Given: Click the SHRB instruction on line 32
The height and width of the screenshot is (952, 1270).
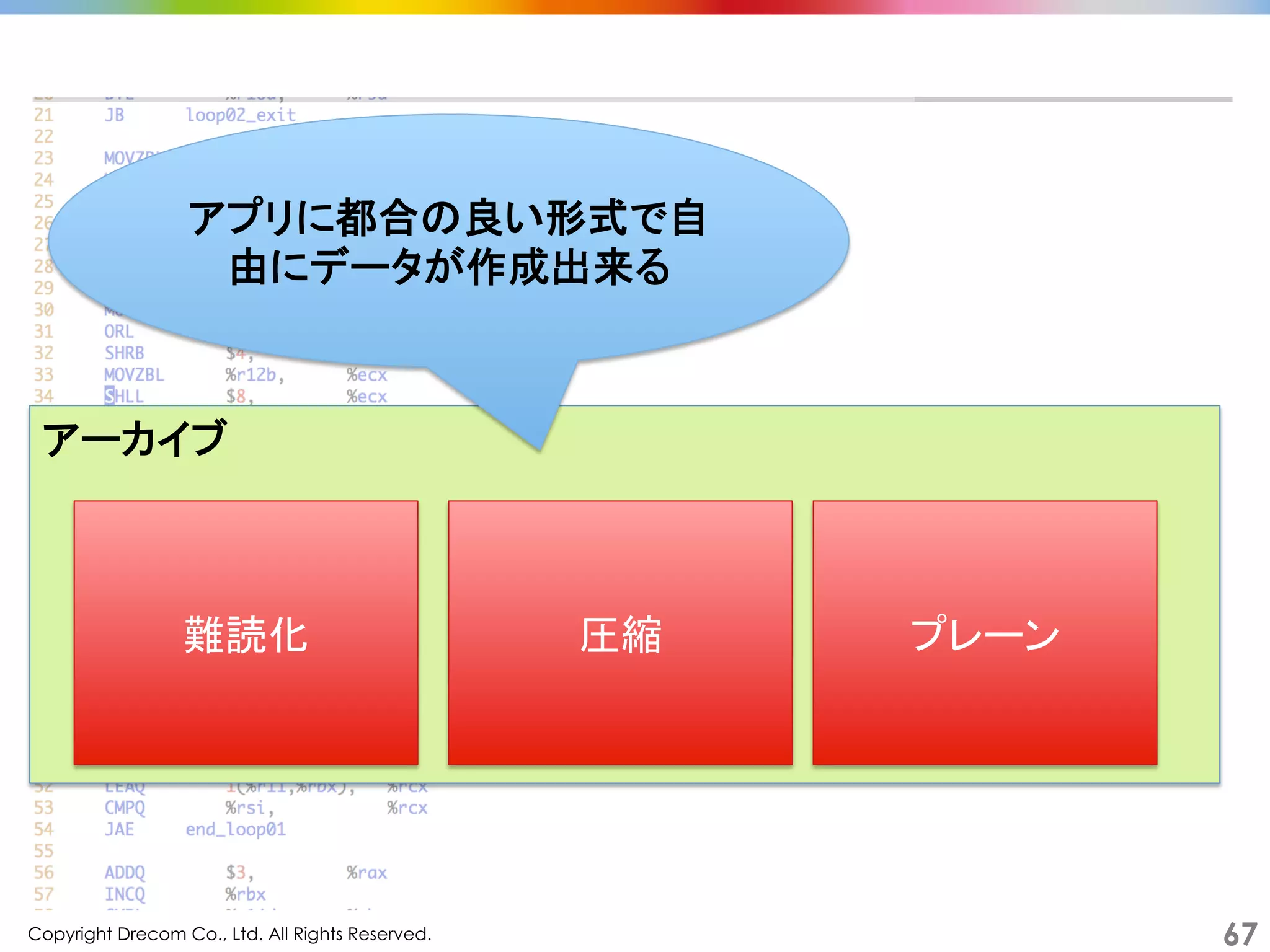Looking at the screenshot, I should 124,353.
